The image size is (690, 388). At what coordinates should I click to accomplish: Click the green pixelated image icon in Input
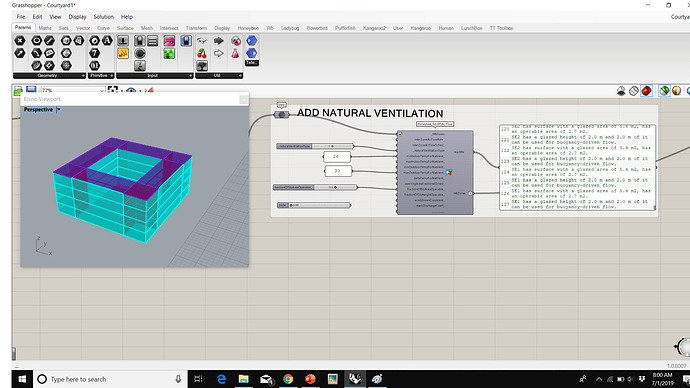tap(169, 53)
